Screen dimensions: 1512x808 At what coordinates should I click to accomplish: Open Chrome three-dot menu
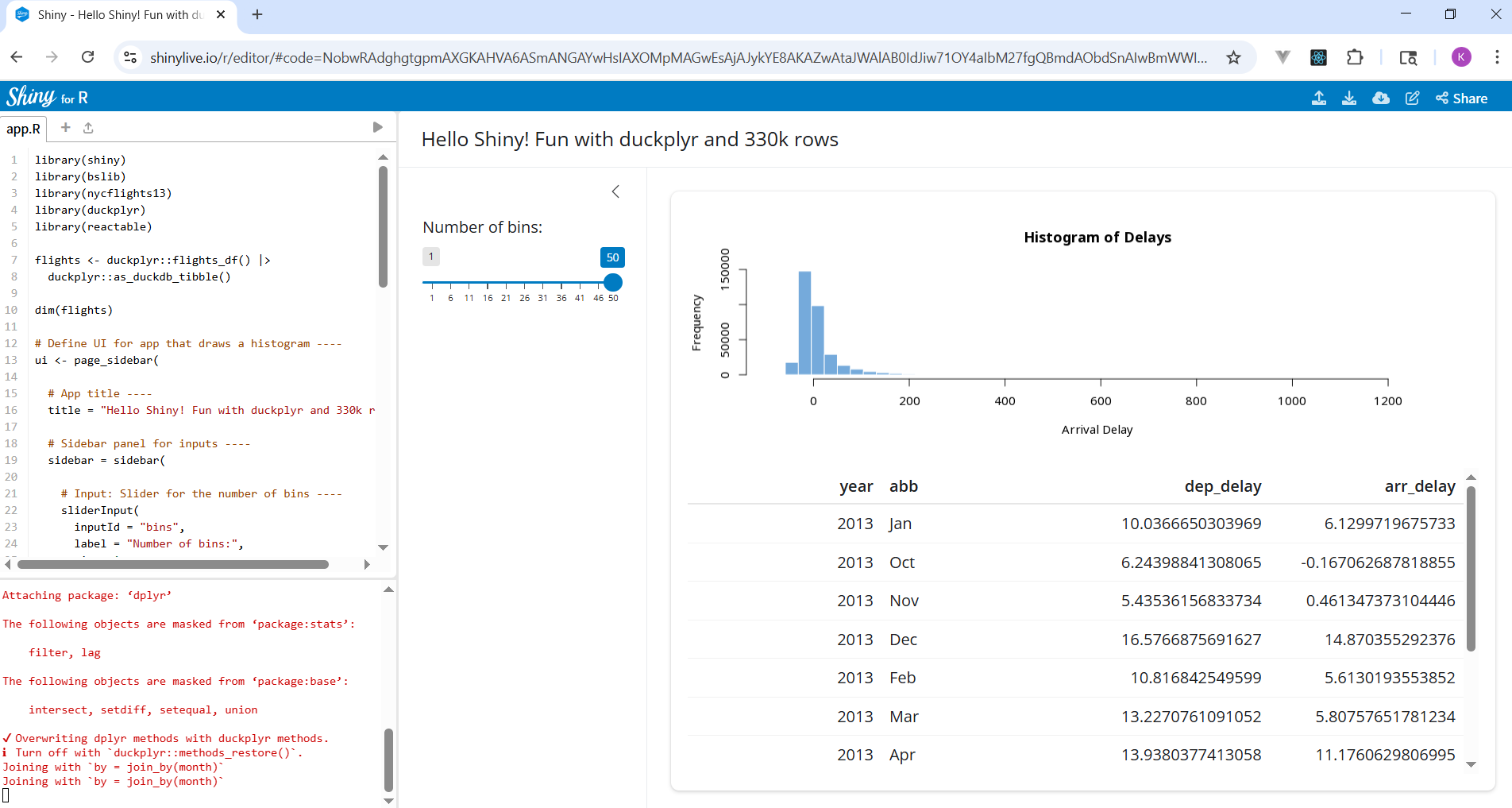1497,57
